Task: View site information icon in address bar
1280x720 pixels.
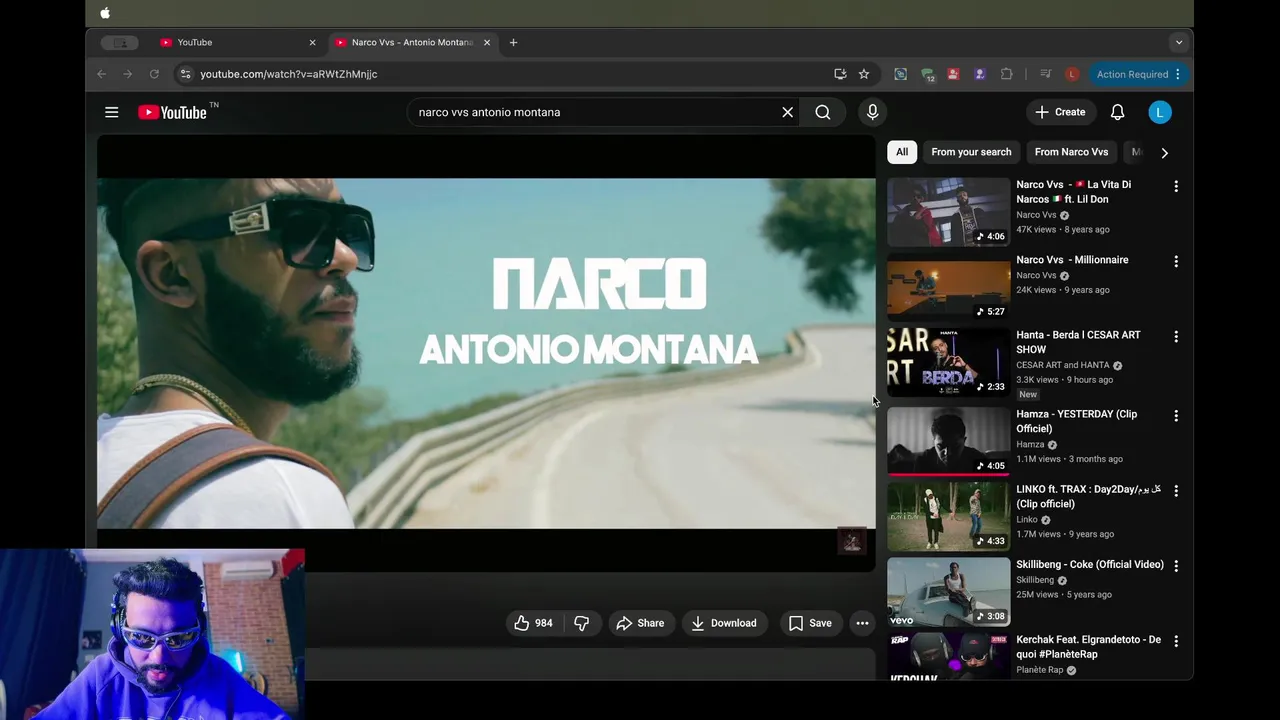Action: pyautogui.click(x=184, y=74)
